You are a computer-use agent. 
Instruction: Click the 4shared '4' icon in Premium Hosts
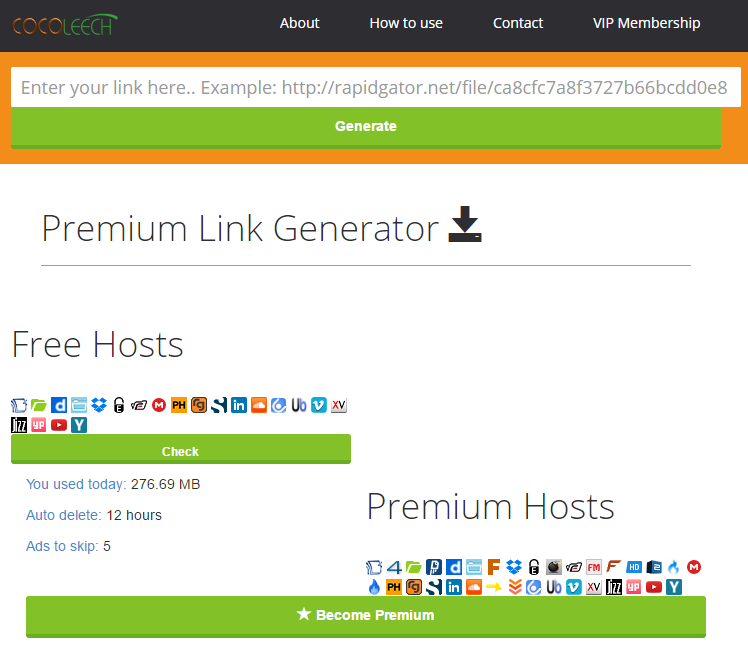394,567
